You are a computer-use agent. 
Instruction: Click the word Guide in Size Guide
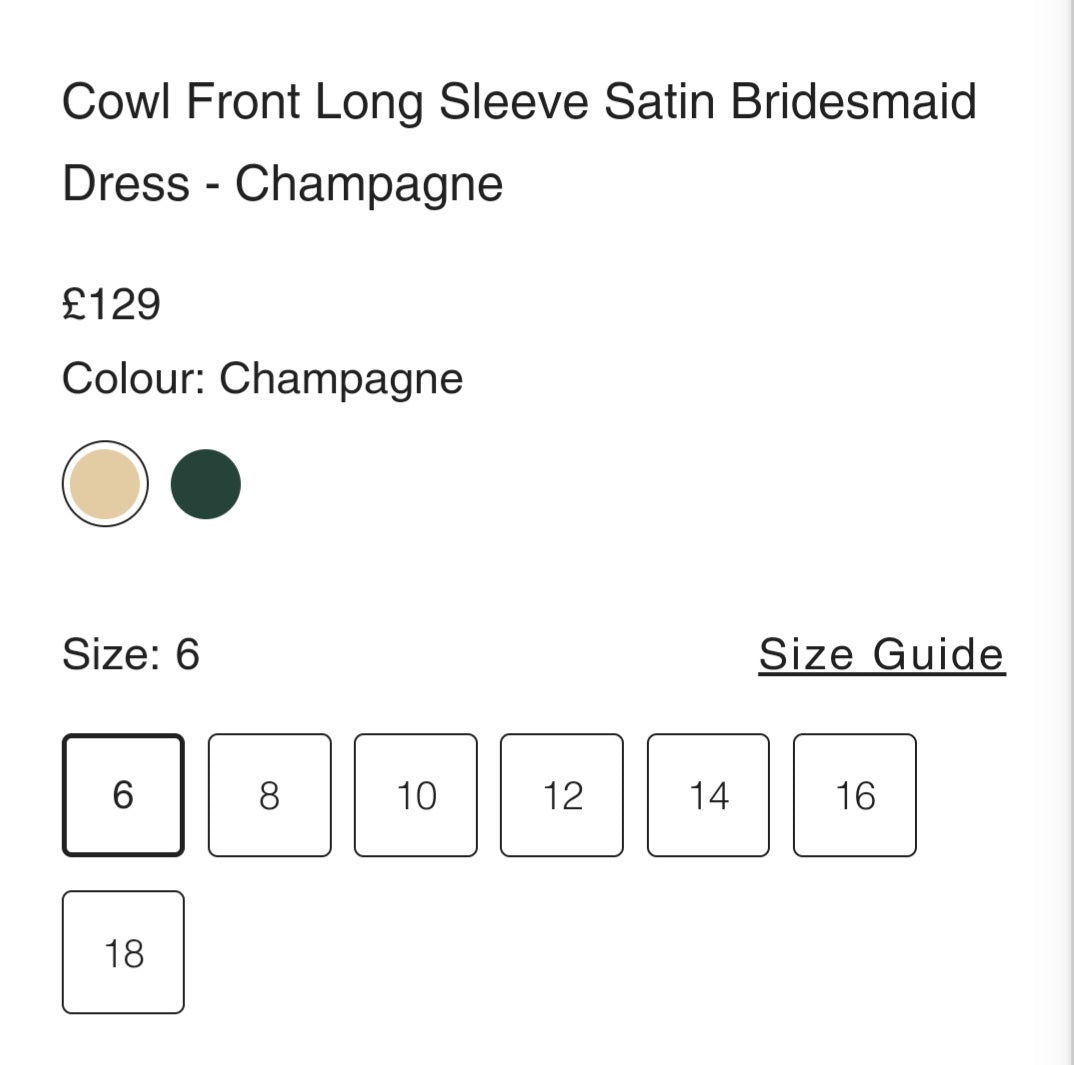coord(938,654)
